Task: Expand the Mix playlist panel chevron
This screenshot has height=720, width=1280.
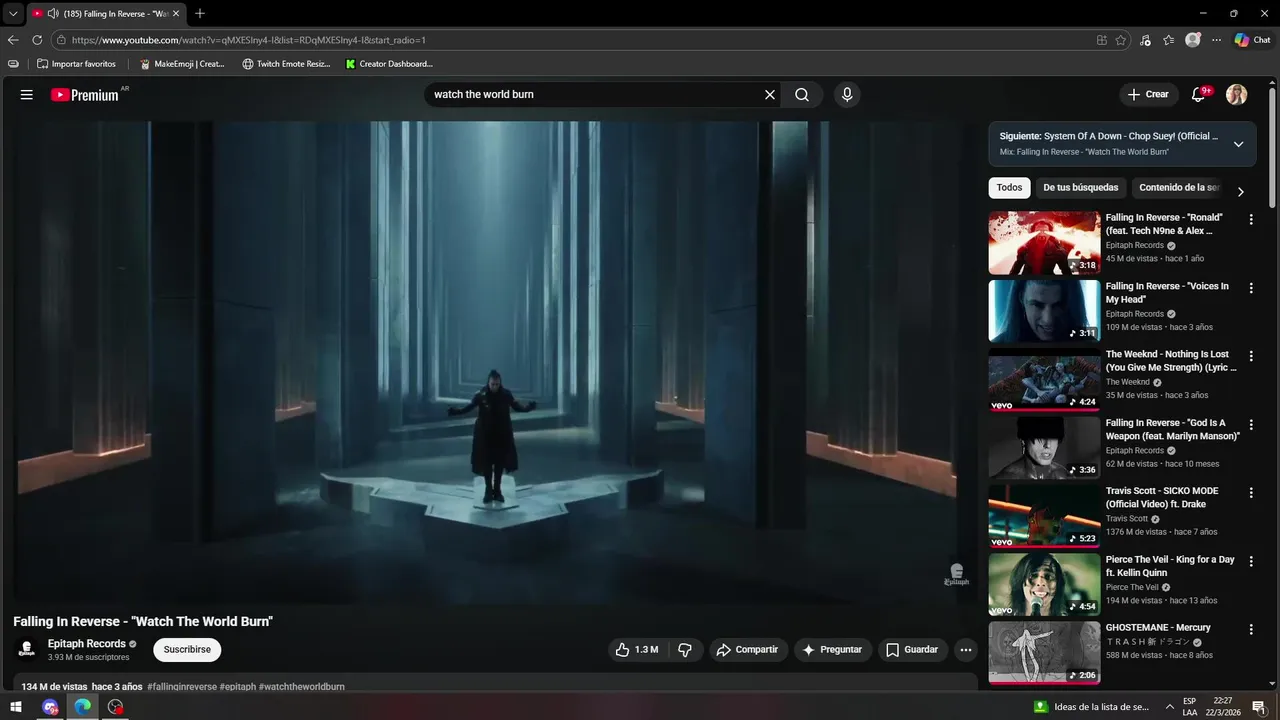Action: 1238,144
